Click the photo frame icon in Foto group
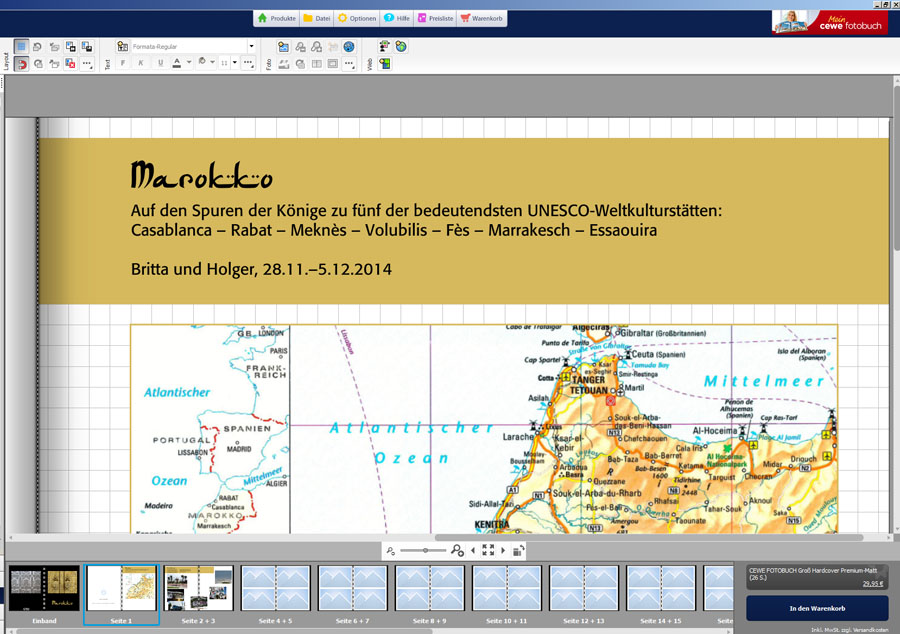The width and height of the screenshot is (900, 634). 332,64
